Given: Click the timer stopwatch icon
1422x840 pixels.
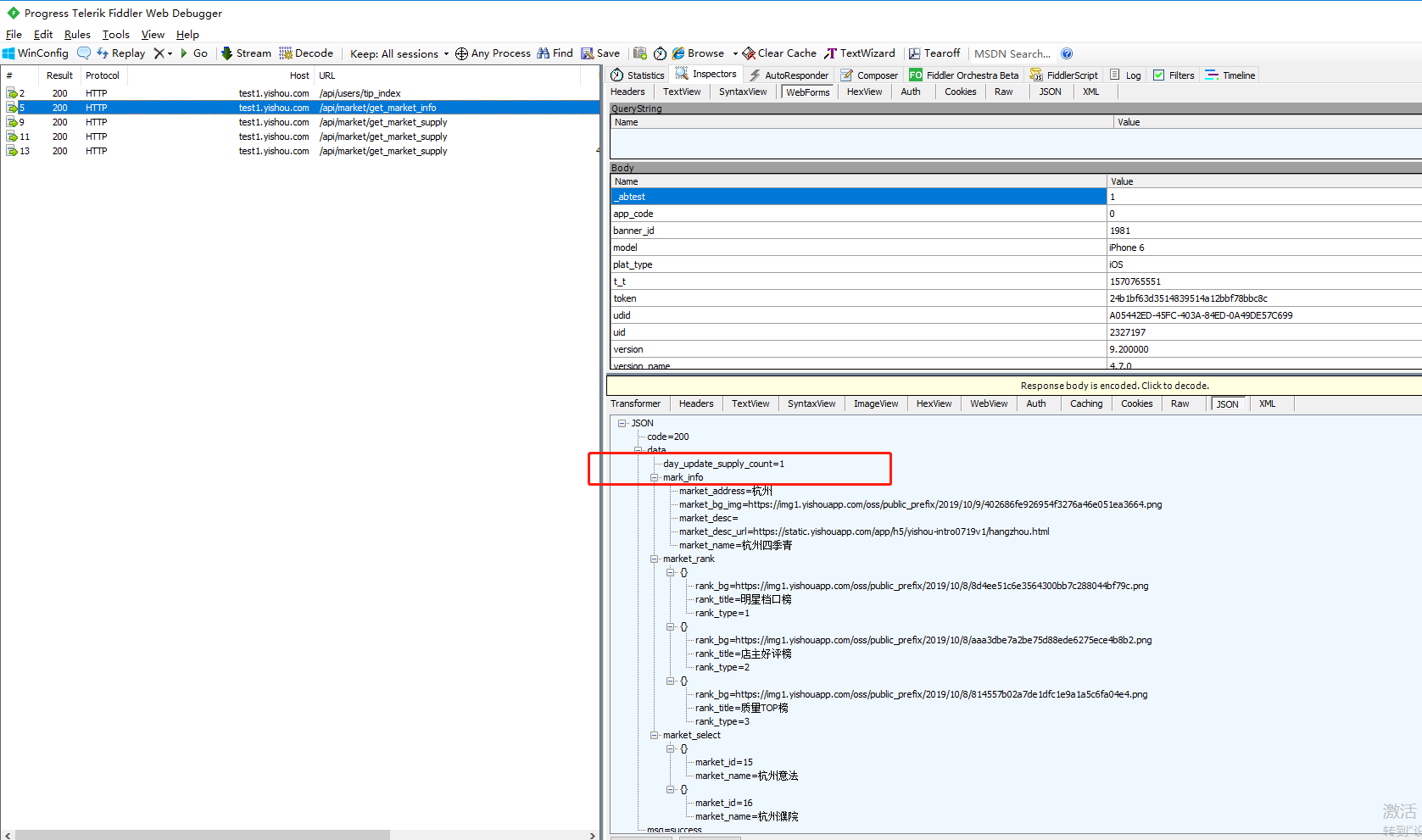Looking at the screenshot, I should coord(660,53).
